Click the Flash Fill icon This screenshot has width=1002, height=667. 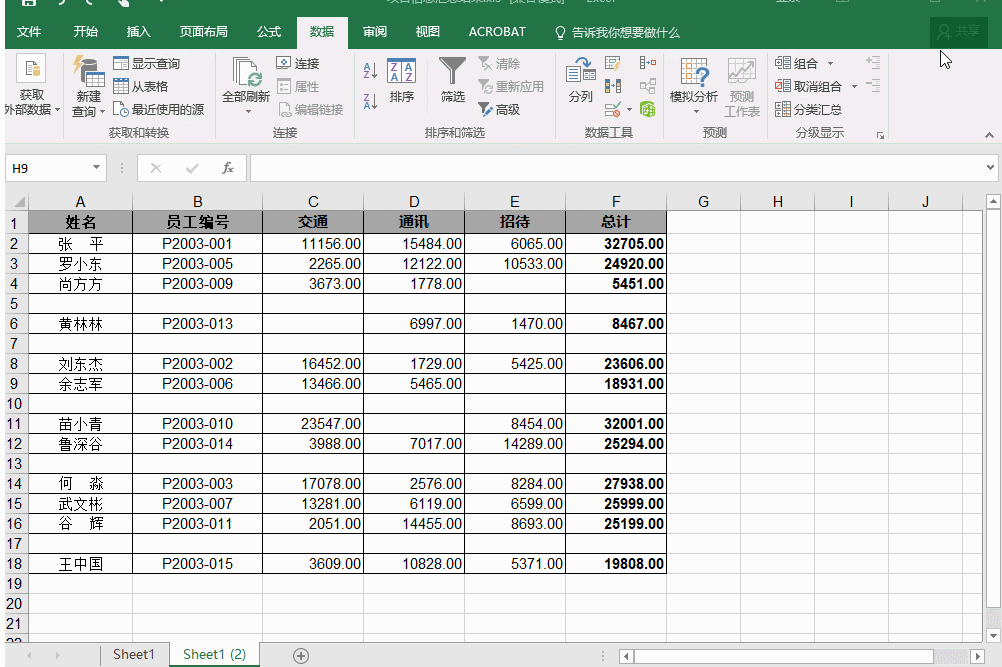point(612,63)
